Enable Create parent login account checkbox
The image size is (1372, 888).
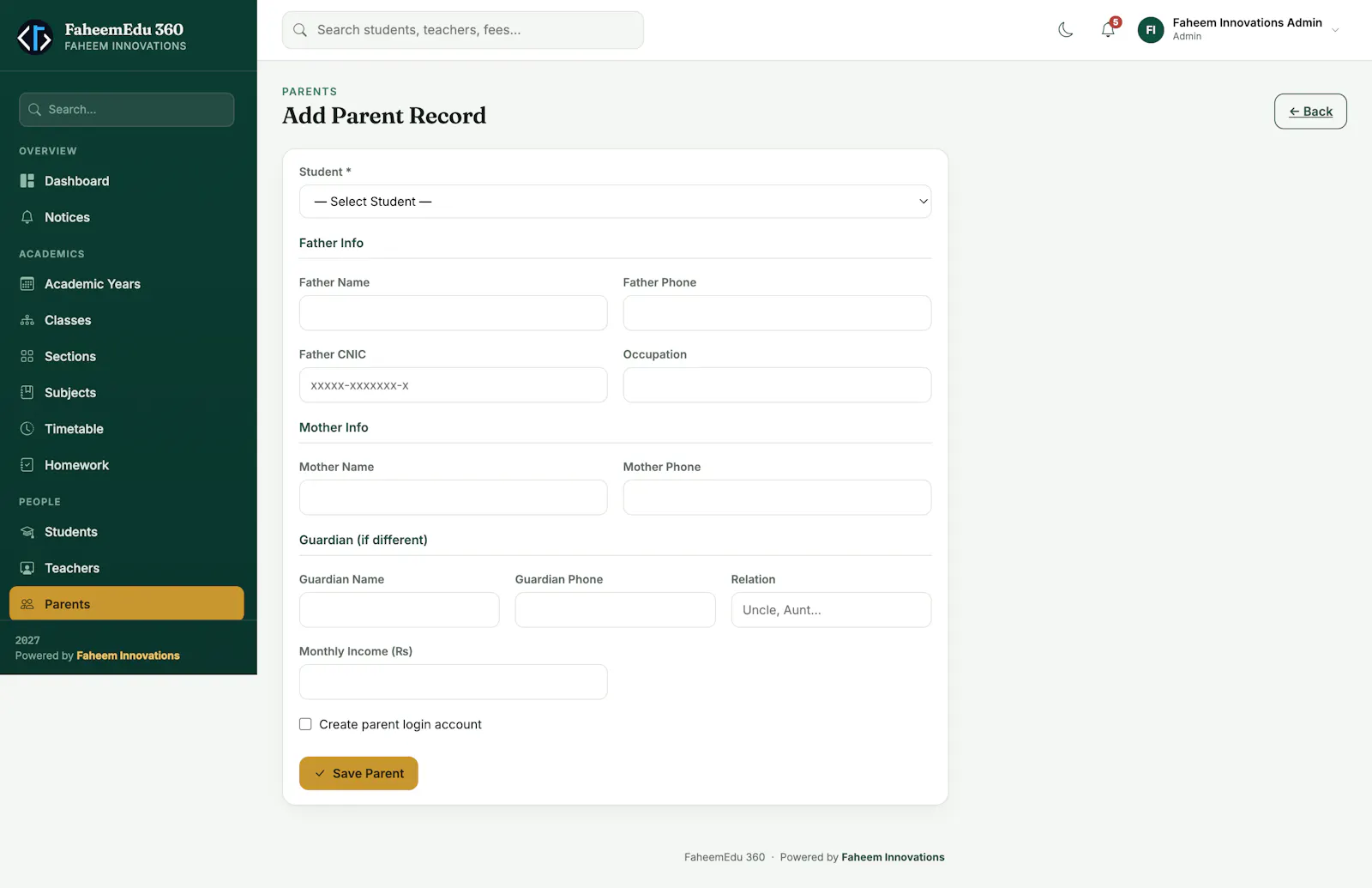(x=305, y=724)
